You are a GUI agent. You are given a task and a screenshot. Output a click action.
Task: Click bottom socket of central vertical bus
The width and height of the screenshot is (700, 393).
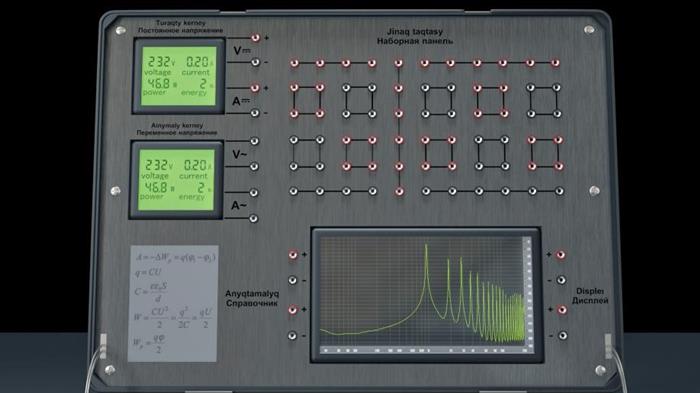[399, 192]
